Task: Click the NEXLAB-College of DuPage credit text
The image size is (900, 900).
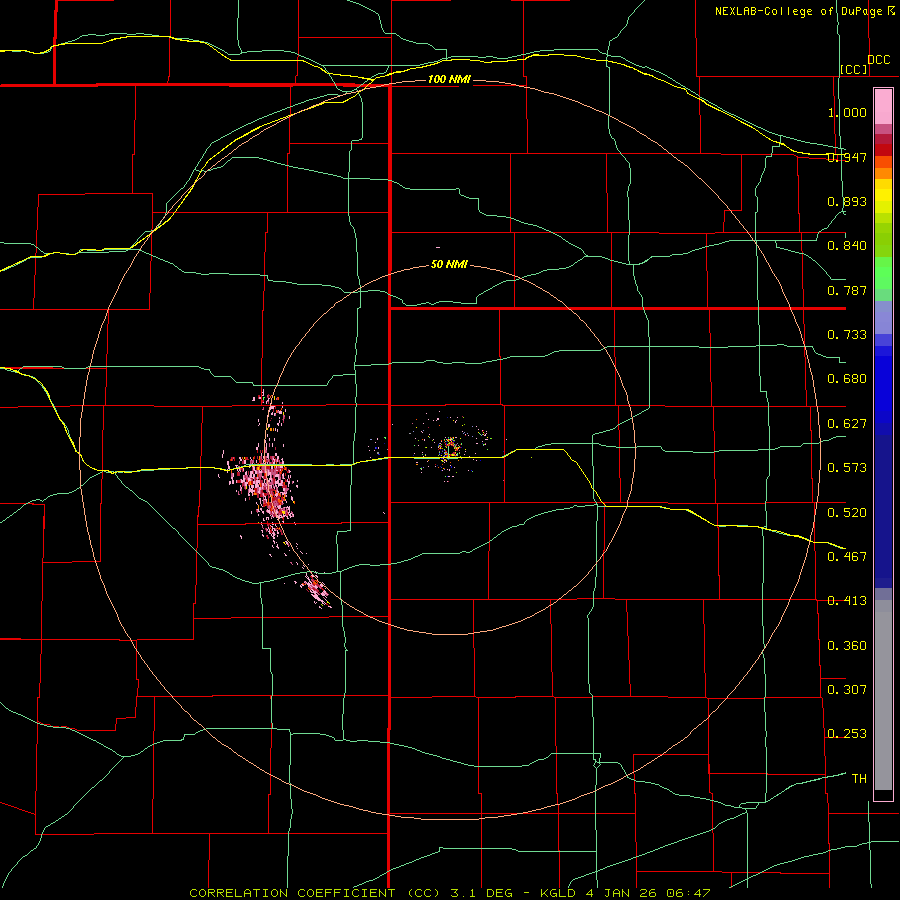Action: [x=798, y=11]
